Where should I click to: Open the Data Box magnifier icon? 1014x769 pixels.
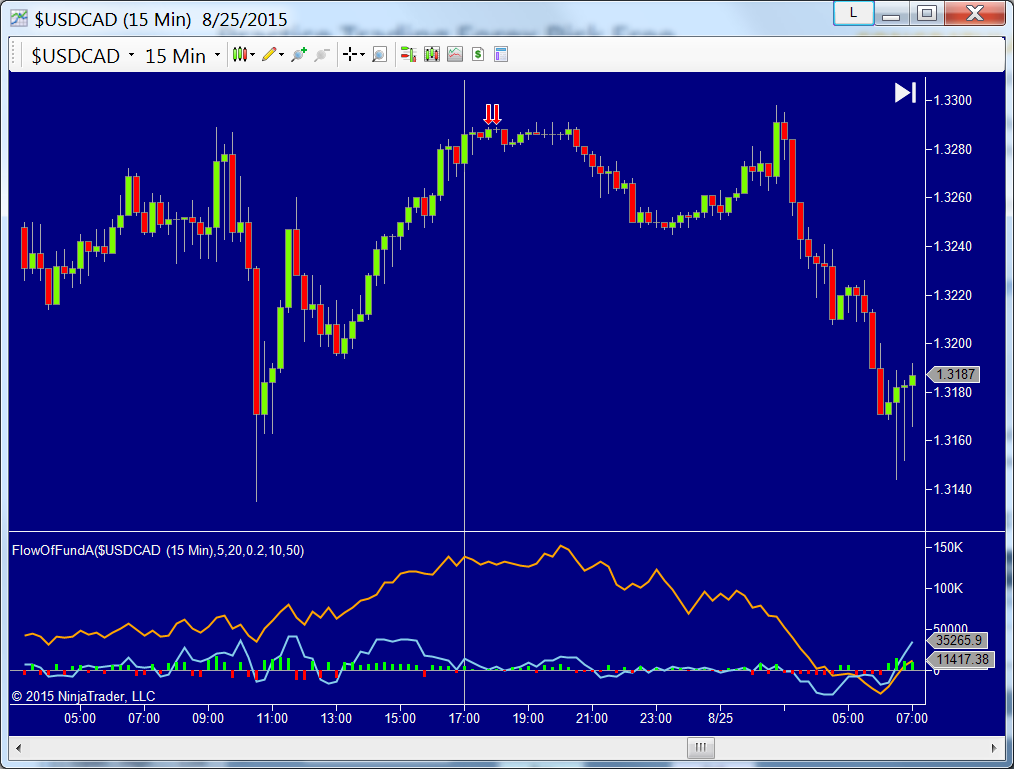click(x=379, y=54)
